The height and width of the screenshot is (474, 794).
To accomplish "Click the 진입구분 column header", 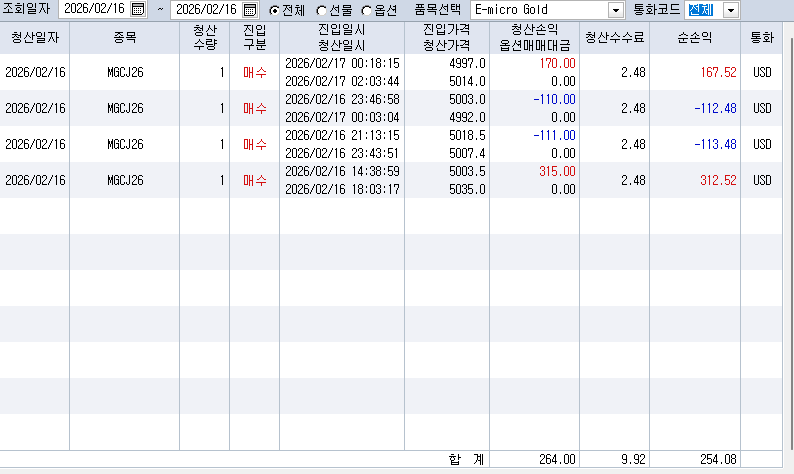I will 255,37.
